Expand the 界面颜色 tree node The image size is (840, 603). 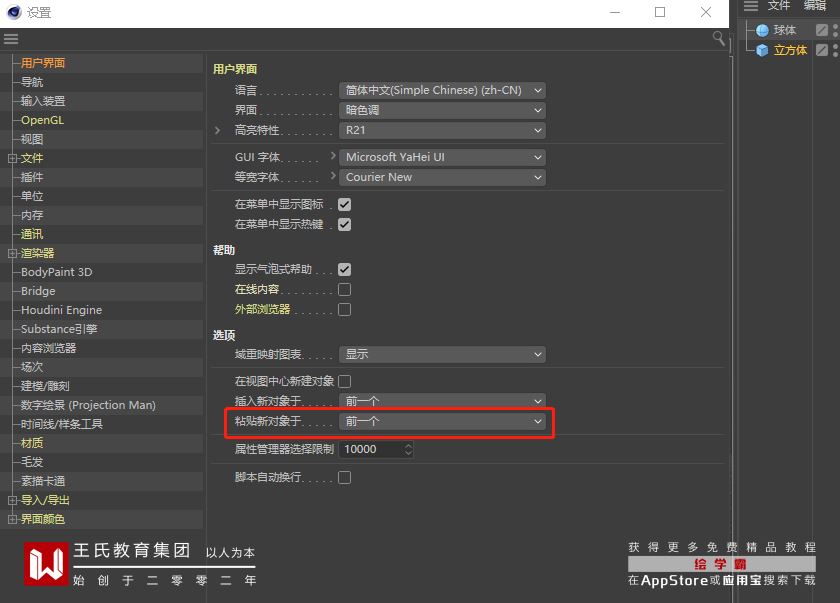click(x=12, y=519)
